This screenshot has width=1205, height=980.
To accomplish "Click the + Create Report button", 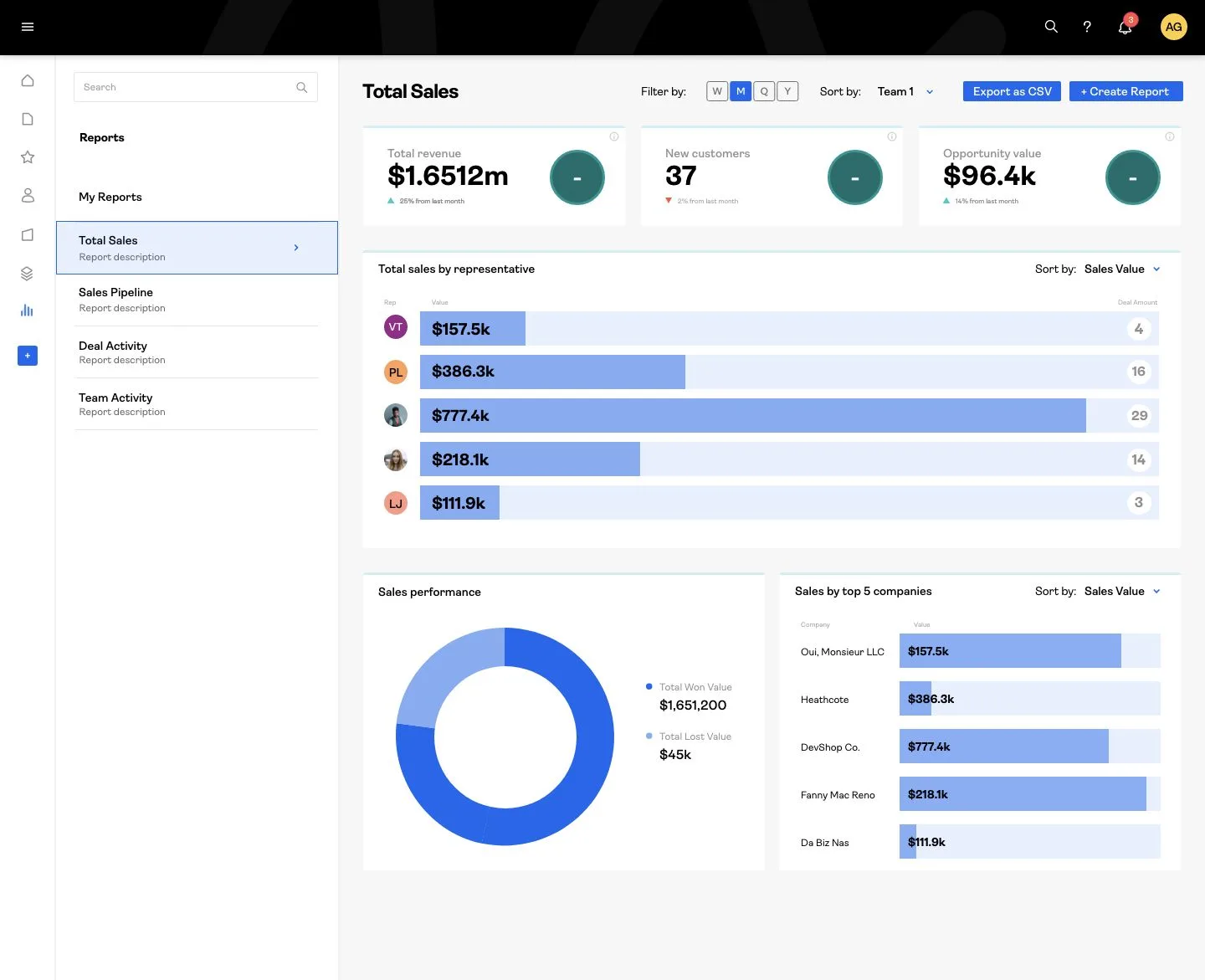I will pyautogui.click(x=1126, y=91).
